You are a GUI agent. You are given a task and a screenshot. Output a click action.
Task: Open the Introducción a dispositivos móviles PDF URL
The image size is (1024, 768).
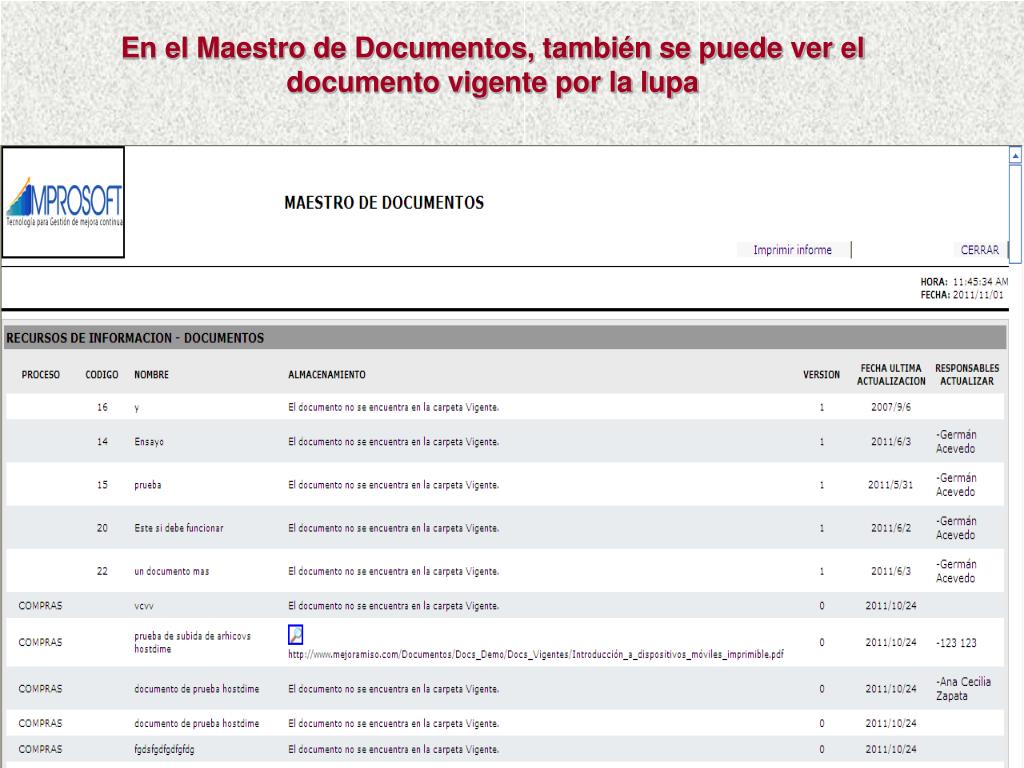pos(536,654)
